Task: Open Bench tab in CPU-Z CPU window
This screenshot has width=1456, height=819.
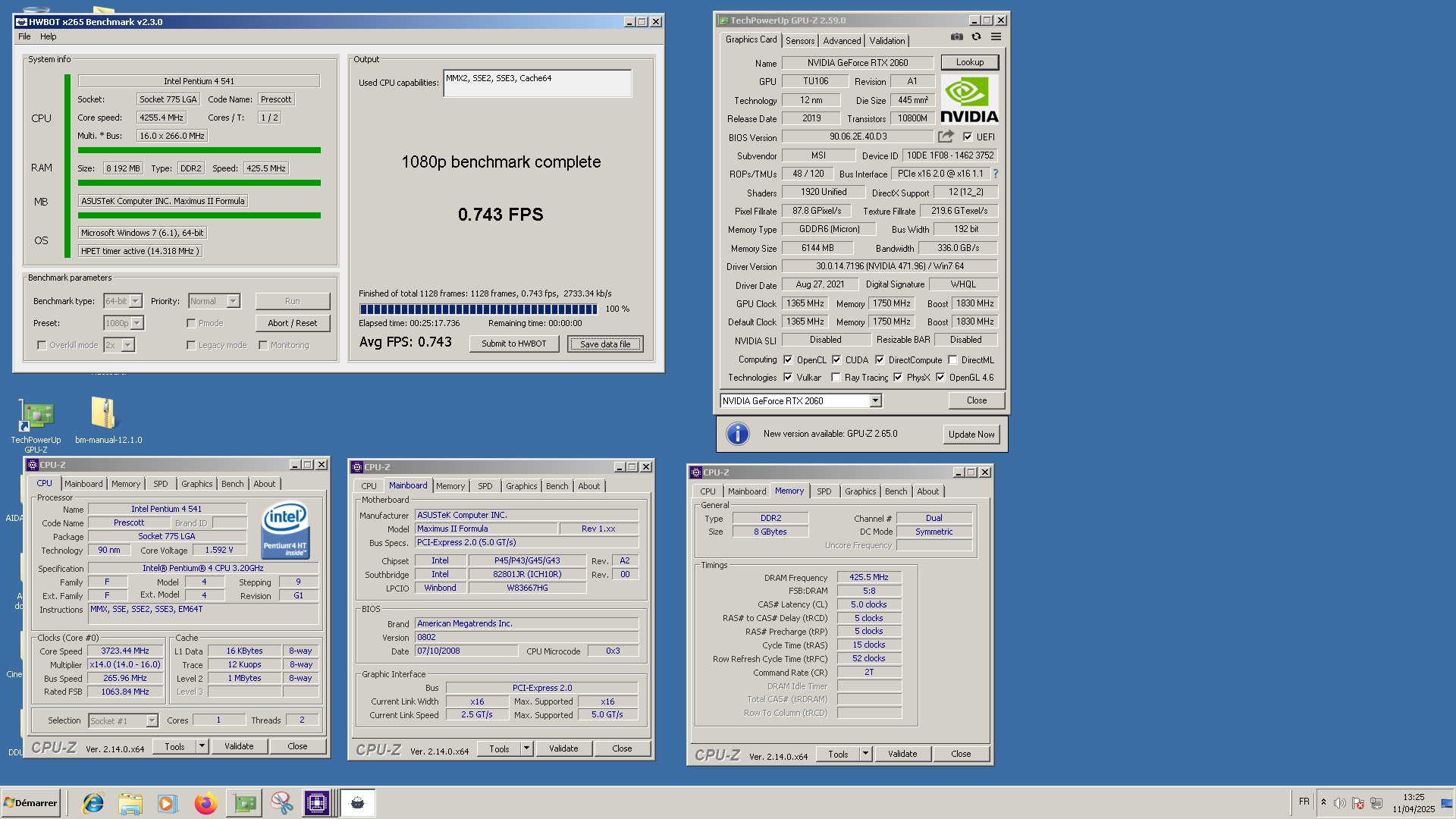Action: tap(233, 484)
